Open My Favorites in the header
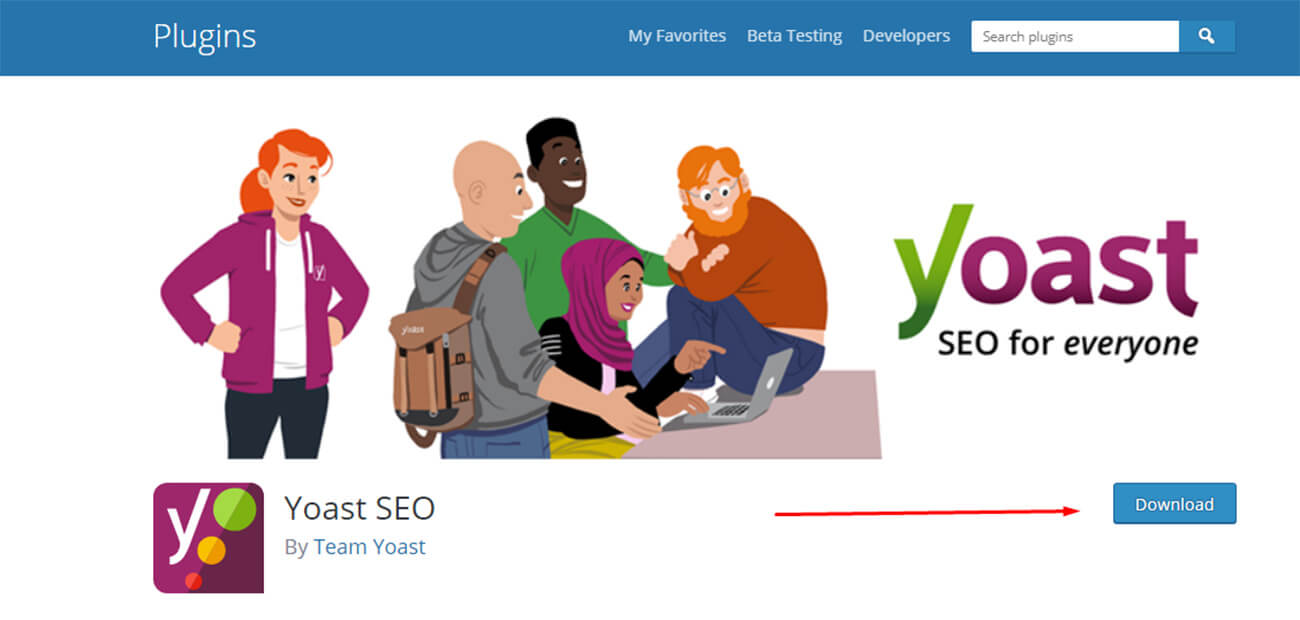1300x620 pixels. pyautogui.click(x=677, y=36)
